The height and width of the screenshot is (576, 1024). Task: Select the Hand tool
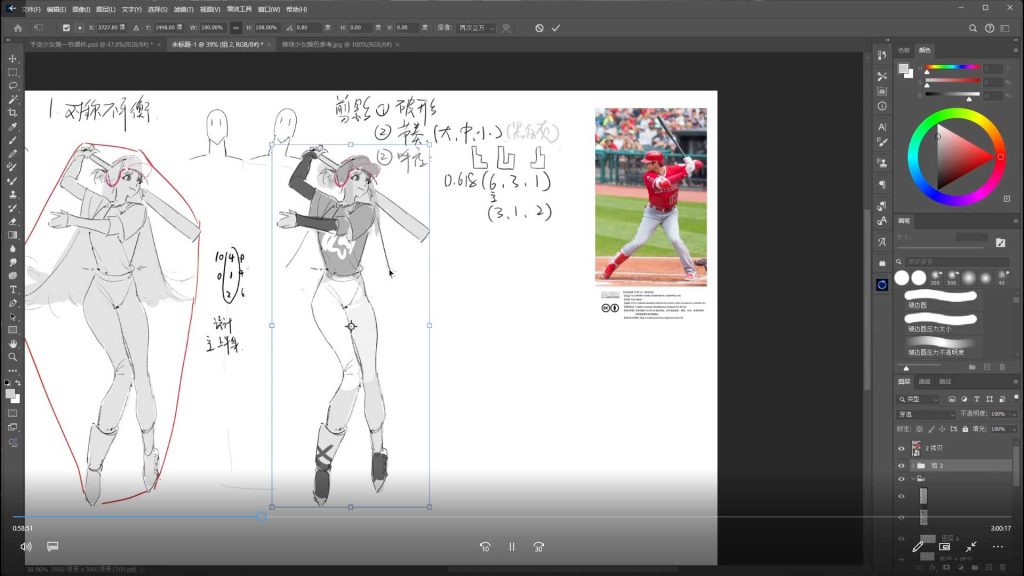coord(12,344)
